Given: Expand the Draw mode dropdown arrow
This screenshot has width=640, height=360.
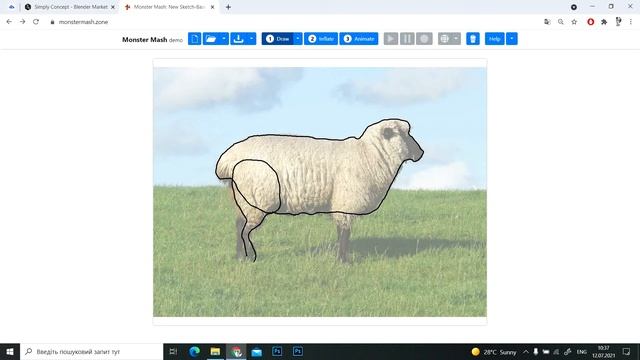Looking at the screenshot, I should tap(298, 39).
